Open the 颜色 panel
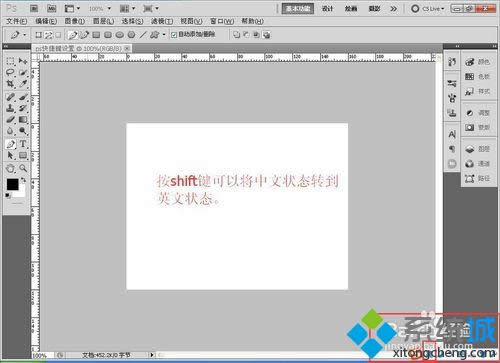Viewport: 500px width, 363px height. pyautogui.click(x=478, y=62)
